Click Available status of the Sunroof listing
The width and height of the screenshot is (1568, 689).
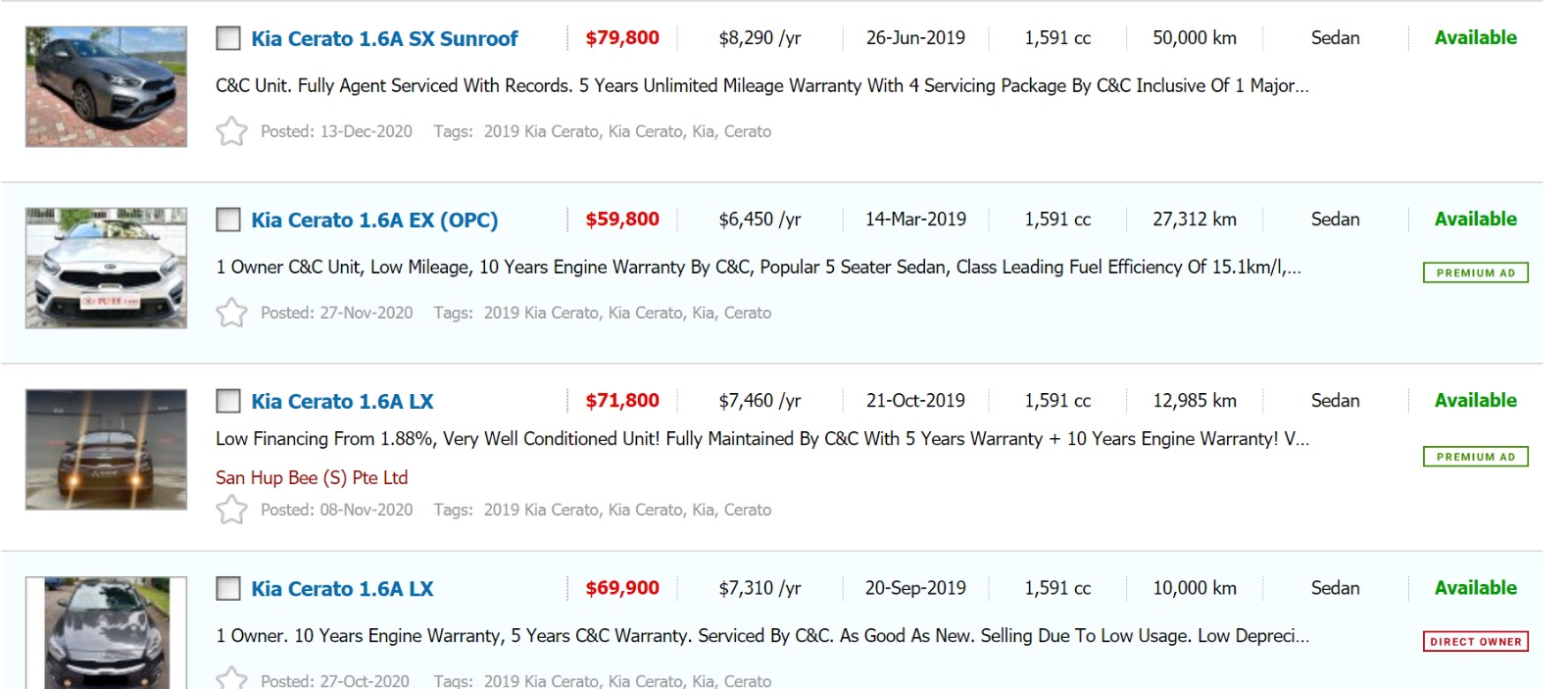(x=1475, y=38)
